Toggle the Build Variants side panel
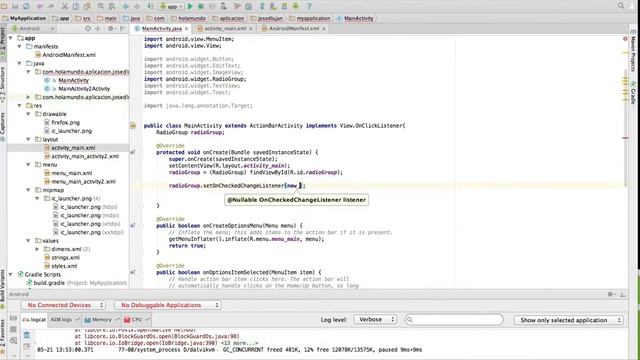Screen dimensions: 640x360 click(3, 288)
